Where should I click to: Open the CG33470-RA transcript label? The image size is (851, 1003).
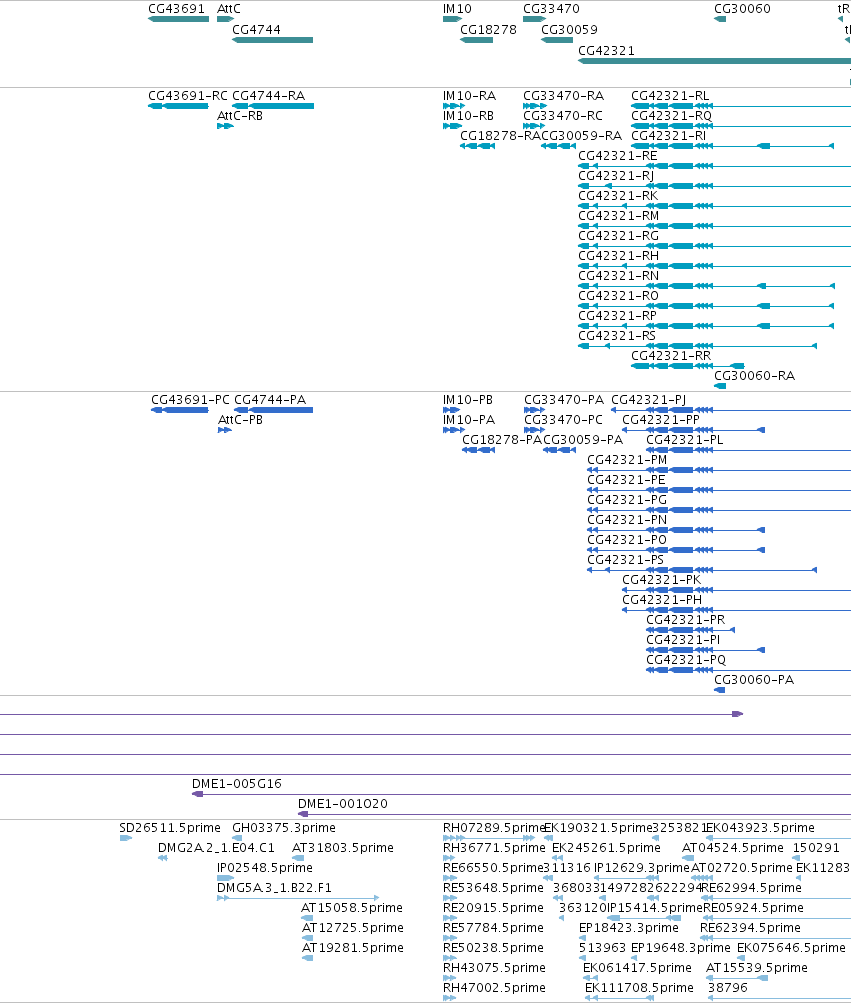(564, 95)
